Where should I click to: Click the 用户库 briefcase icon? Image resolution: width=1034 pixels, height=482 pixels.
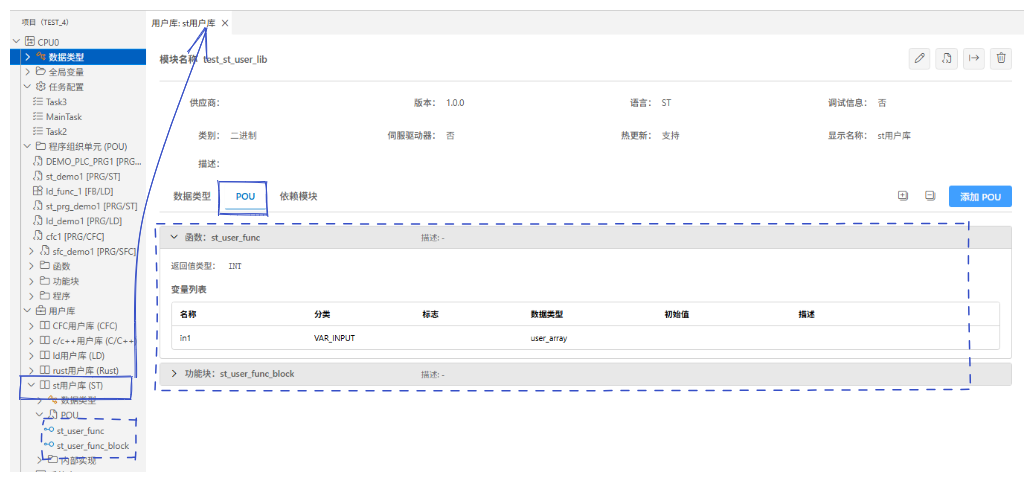(x=41, y=311)
